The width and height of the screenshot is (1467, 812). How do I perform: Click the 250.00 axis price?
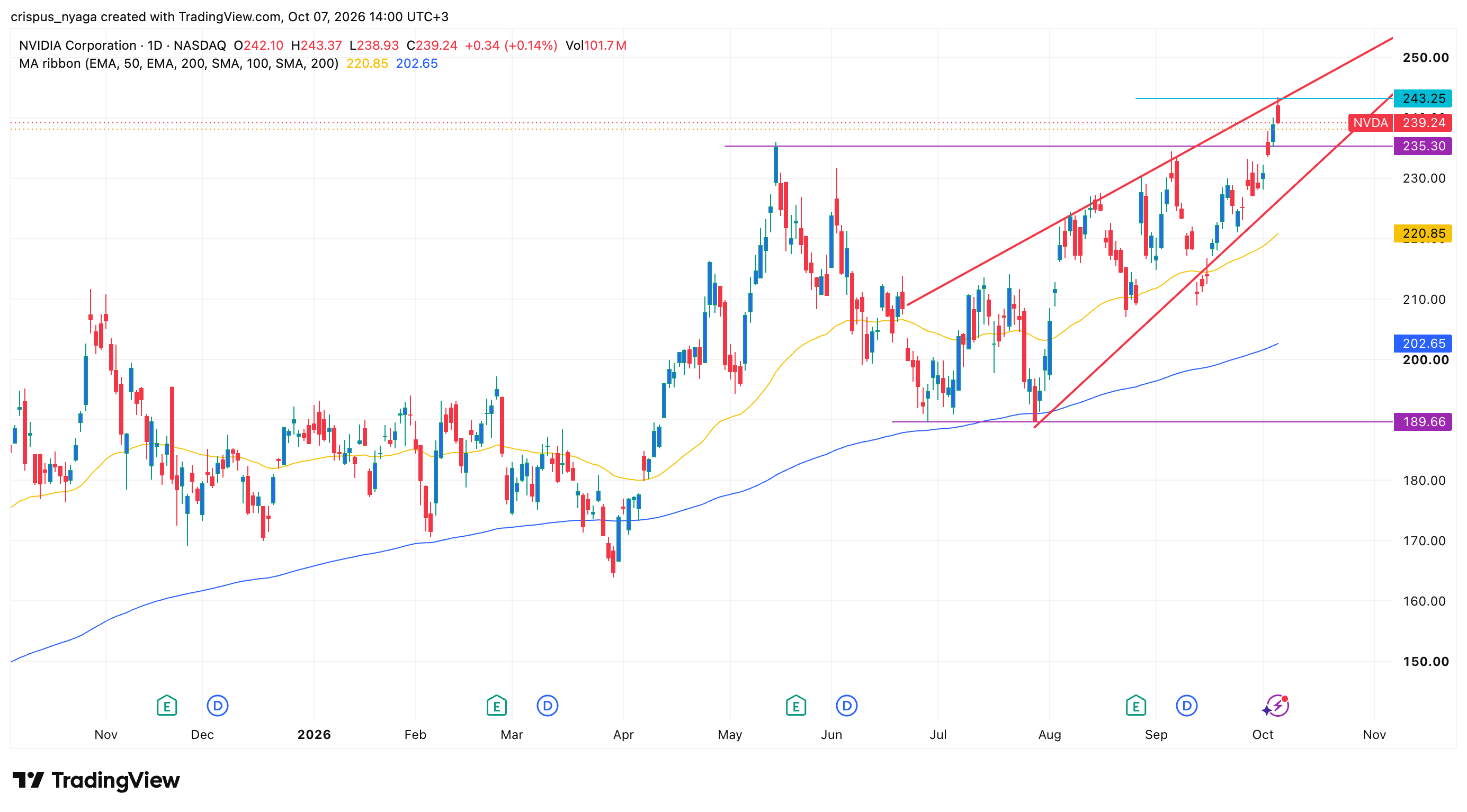pyautogui.click(x=1426, y=58)
